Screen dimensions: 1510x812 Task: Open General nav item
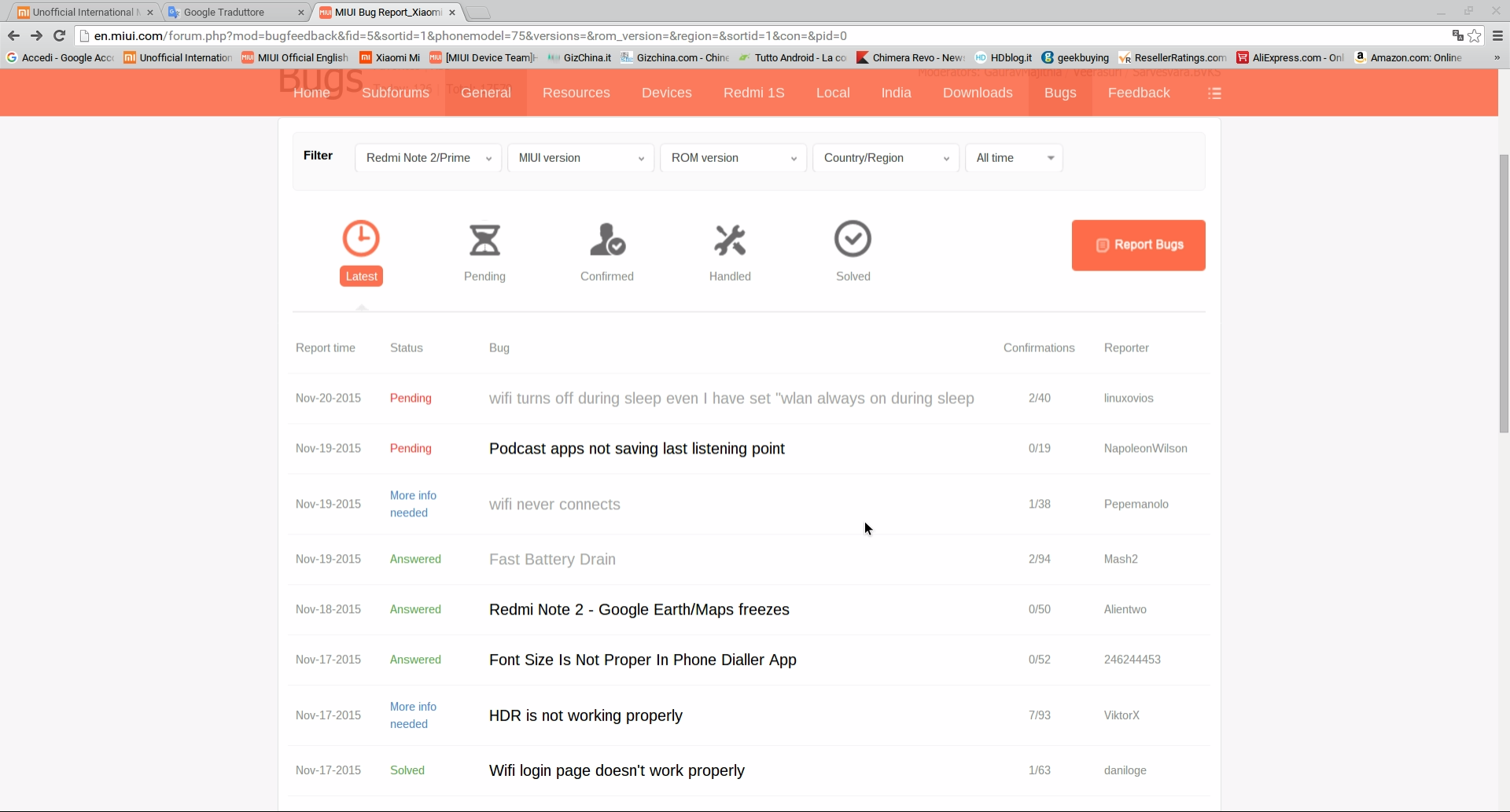pos(486,93)
